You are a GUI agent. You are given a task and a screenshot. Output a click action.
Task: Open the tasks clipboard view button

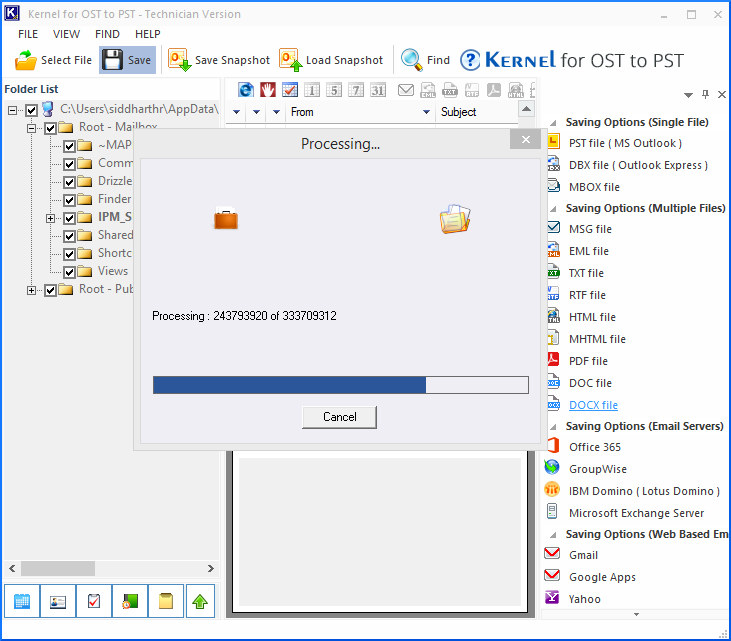tap(94, 601)
